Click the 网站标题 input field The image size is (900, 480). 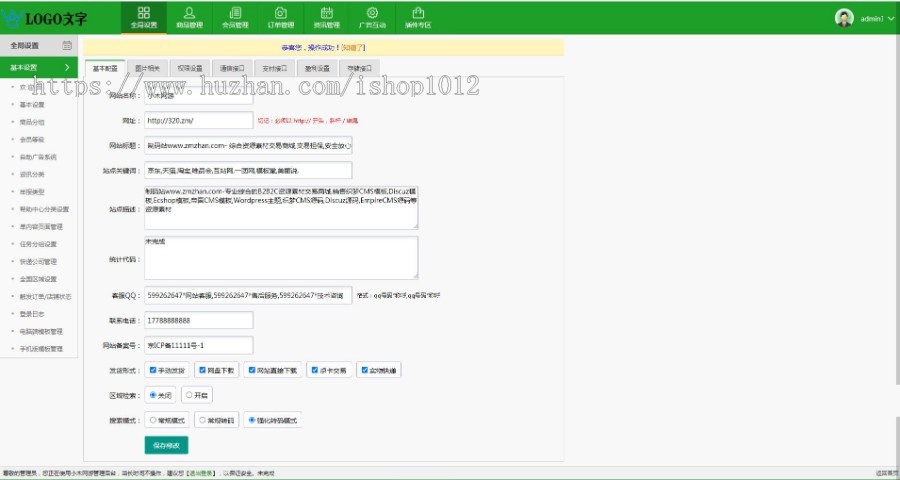pyautogui.click(x=248, y=145)
